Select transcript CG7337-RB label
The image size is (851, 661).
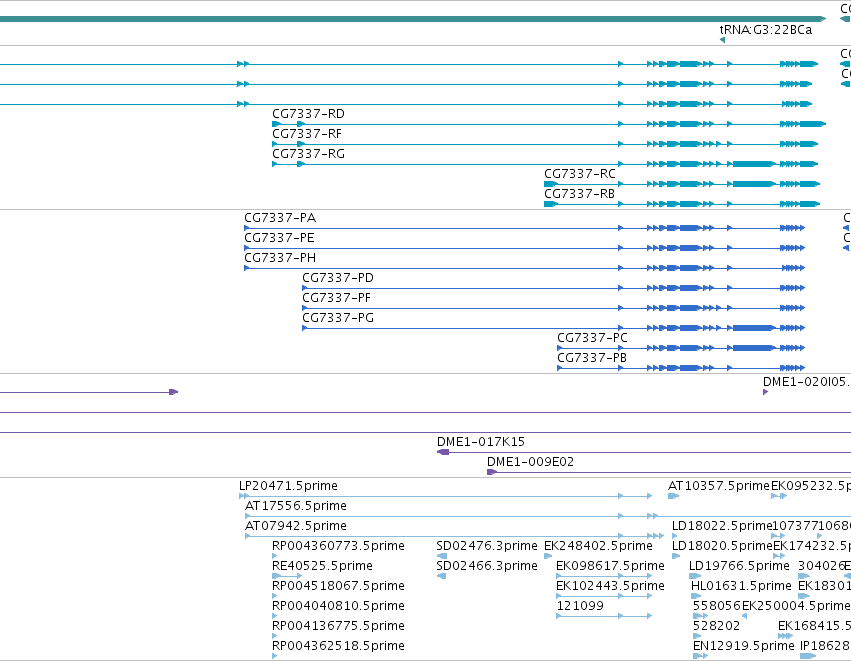580,194
